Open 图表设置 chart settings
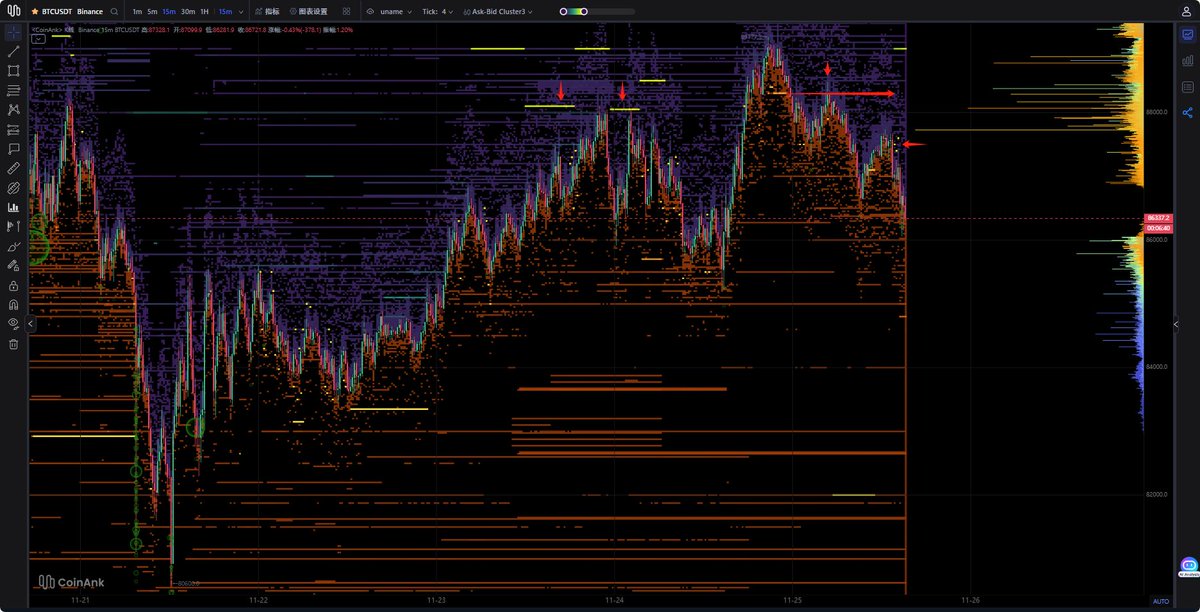This screenshot has height=612, width=1200. pos(308,11)
